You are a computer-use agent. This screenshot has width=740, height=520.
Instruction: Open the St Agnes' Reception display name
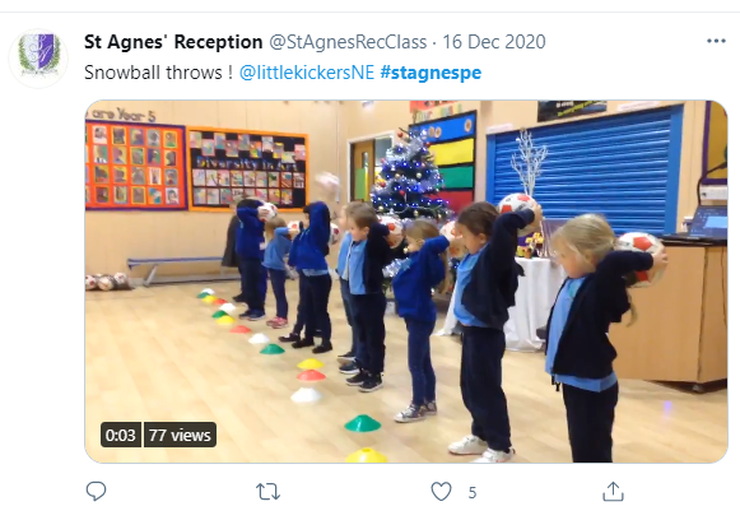pyautogui.click(x=173, y=42)
